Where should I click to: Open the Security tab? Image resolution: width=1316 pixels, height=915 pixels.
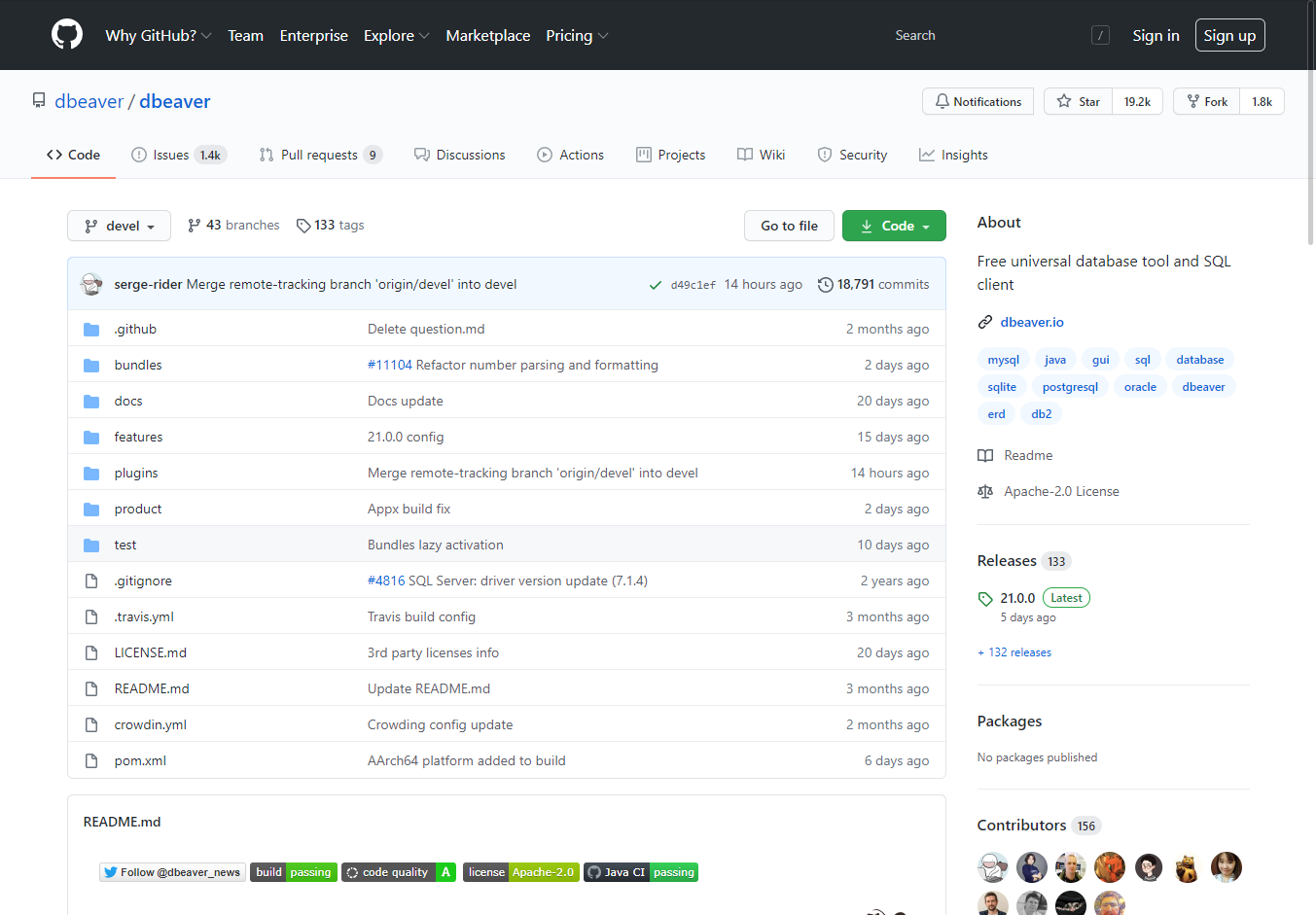coord(853,155)
